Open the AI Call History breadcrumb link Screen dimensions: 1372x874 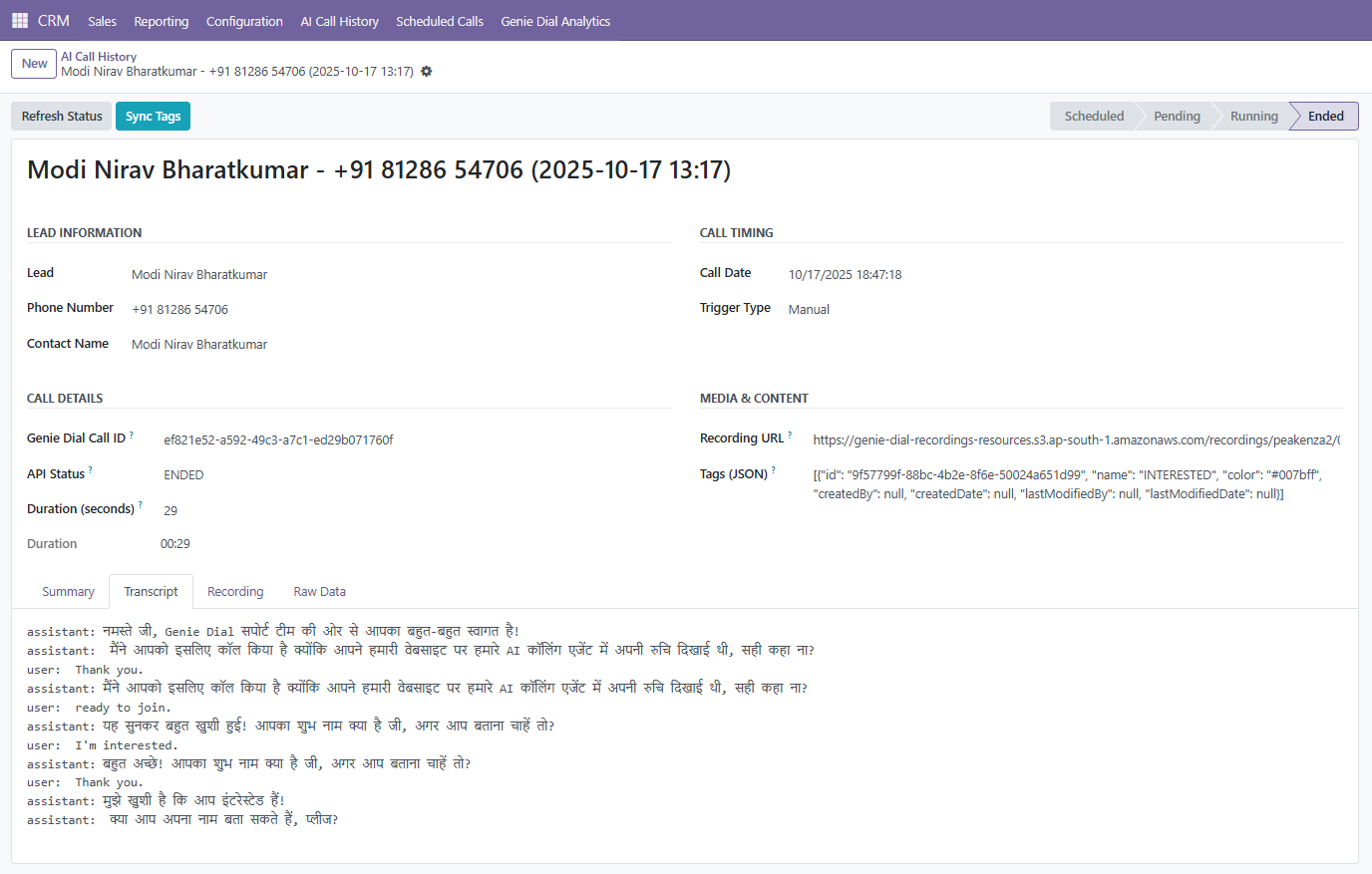(99, 57)
